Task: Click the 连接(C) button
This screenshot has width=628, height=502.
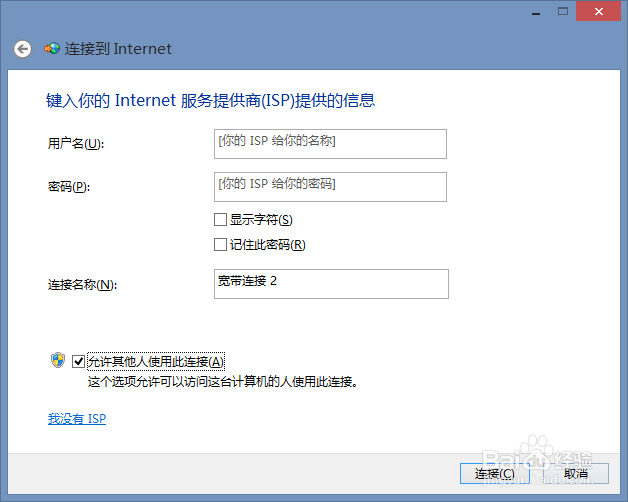Action: (x=495, y=474)
